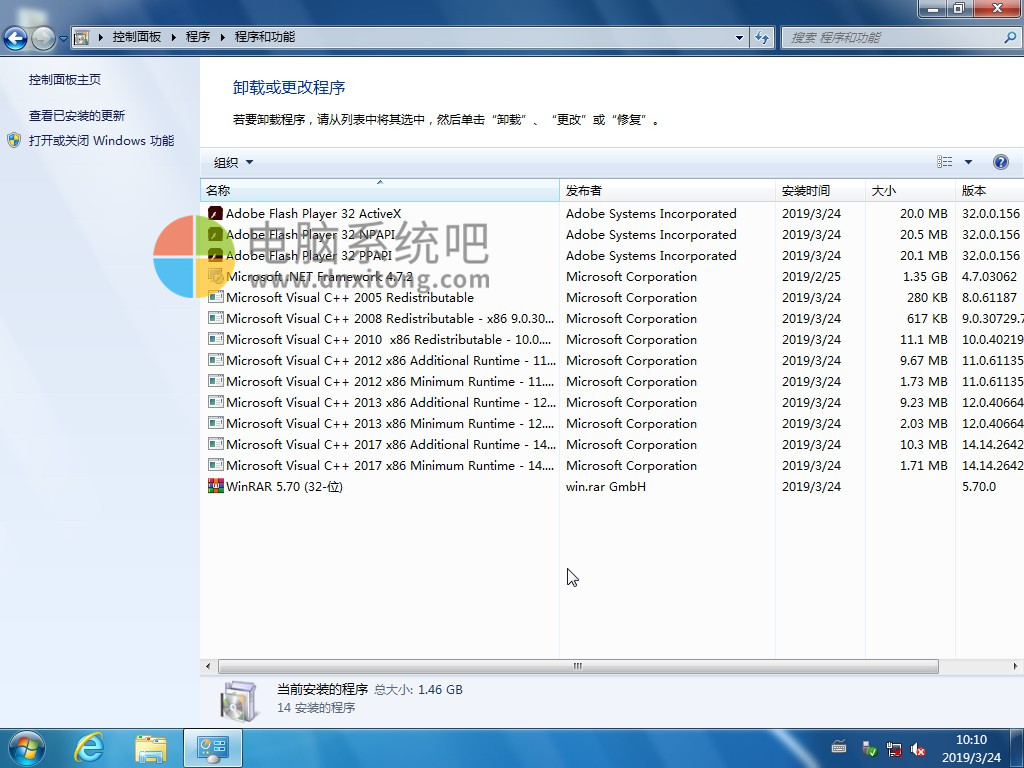This screenshot has width=1024, height=768.
Task: Click the volume muted tray icon
Action: (918, 749)
